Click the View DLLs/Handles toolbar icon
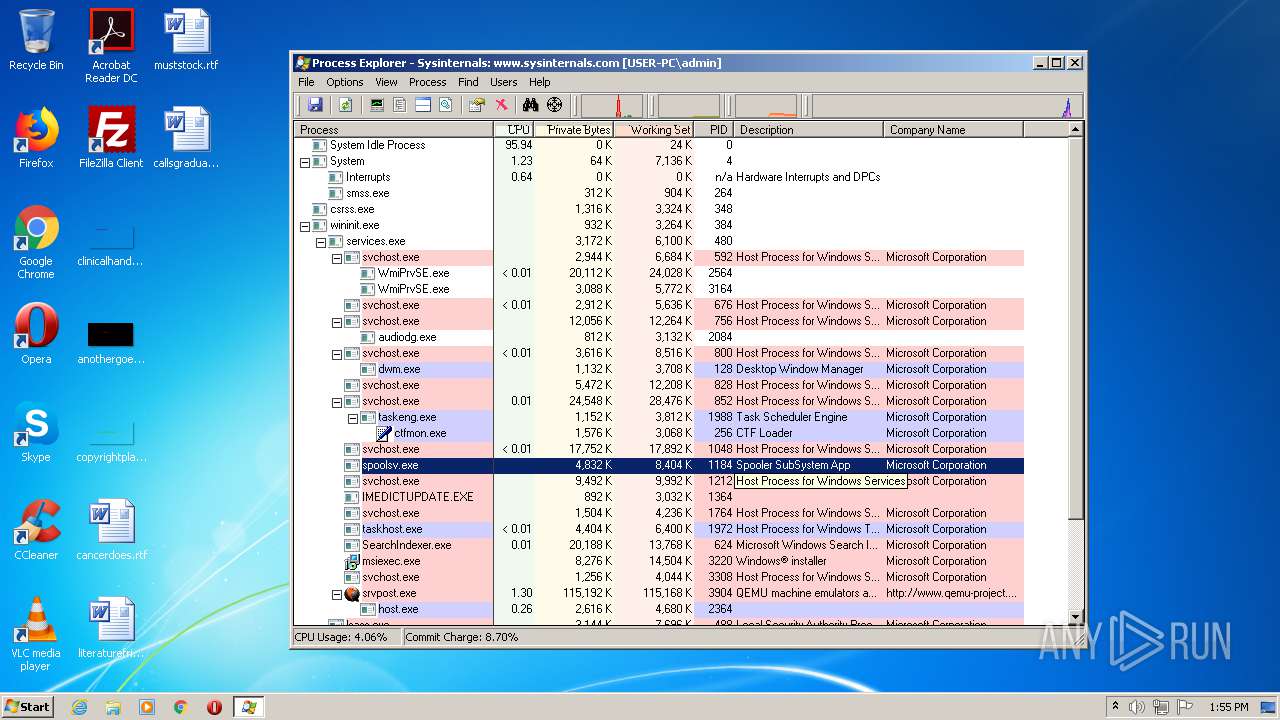The image size is (1280, 720). point(446,105)
